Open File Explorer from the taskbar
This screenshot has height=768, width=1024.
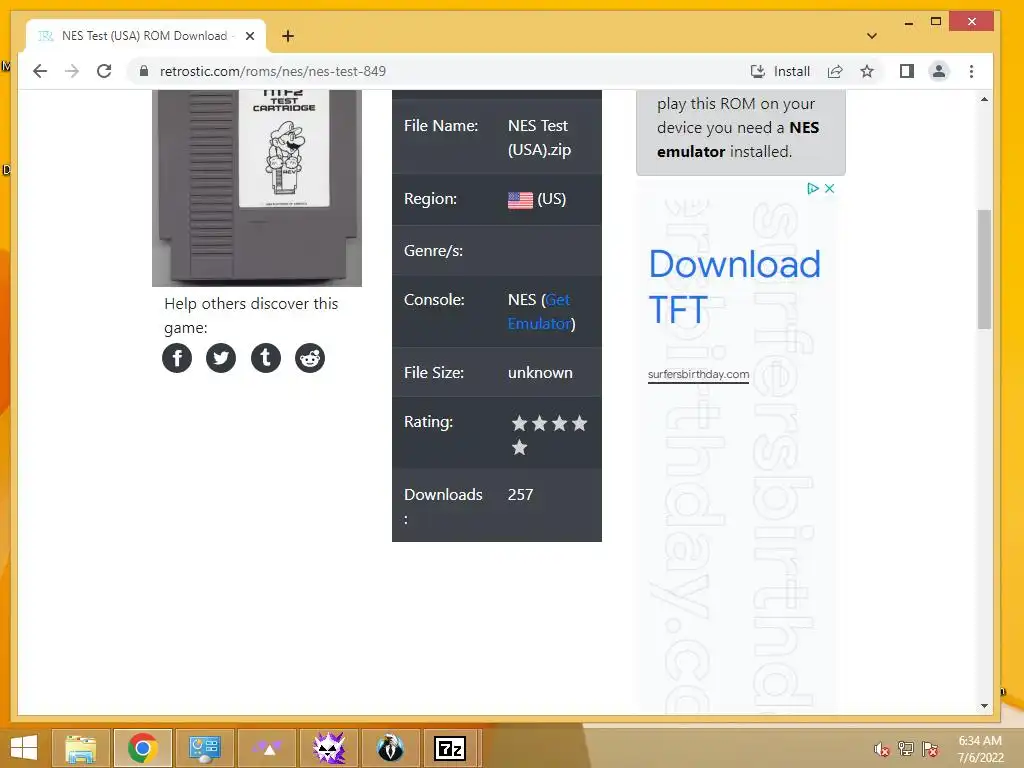[x=80, y=748]
